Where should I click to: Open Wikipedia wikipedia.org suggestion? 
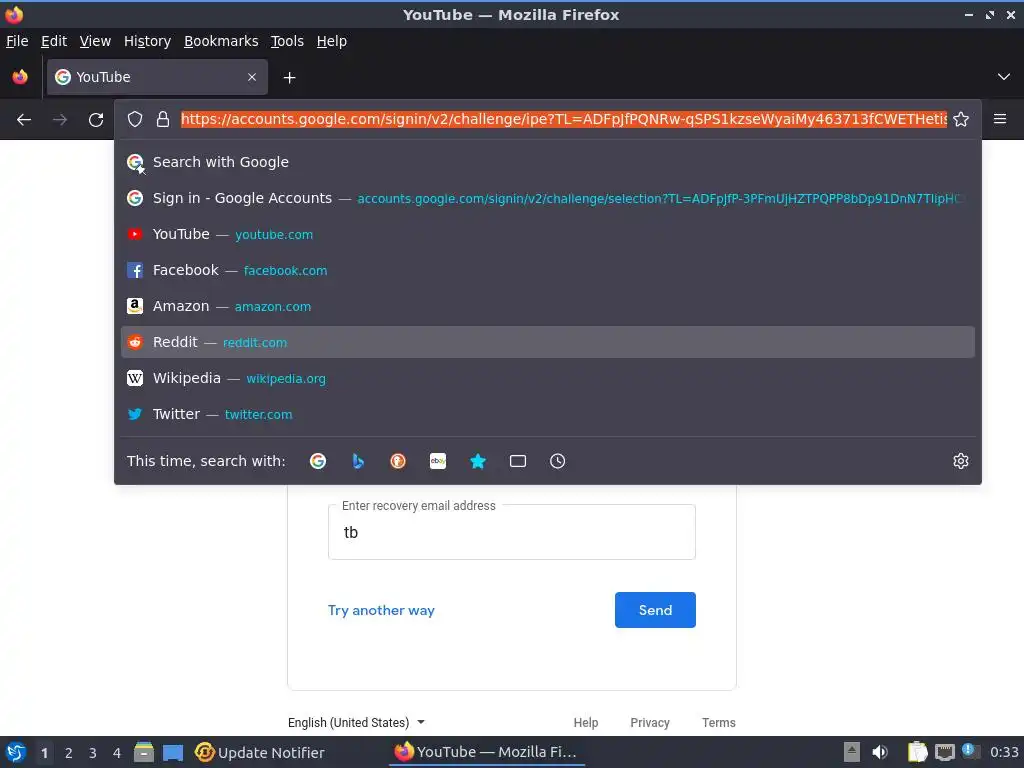tap(548, 378)
